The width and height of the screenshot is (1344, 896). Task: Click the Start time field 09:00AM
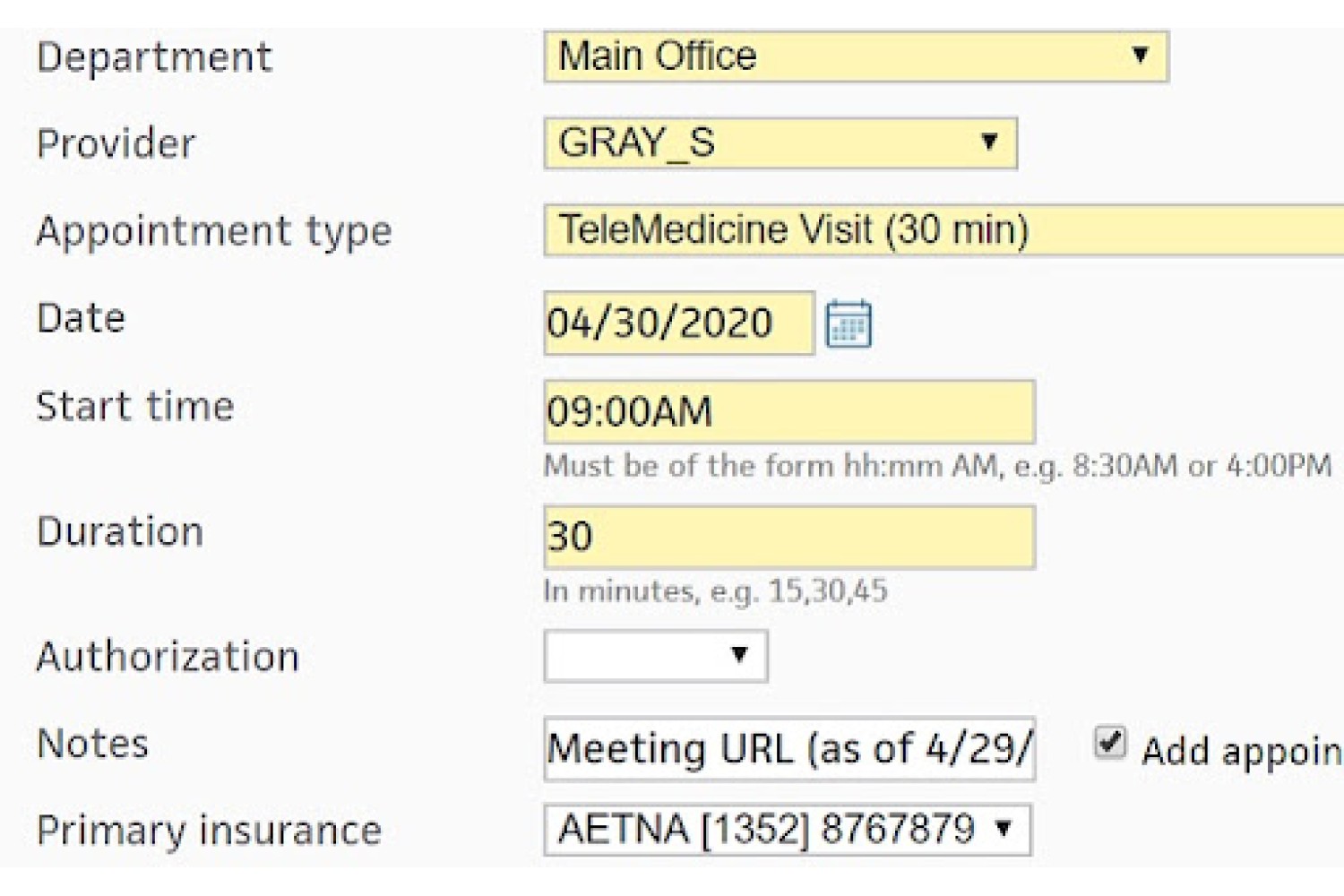point(788,411)
